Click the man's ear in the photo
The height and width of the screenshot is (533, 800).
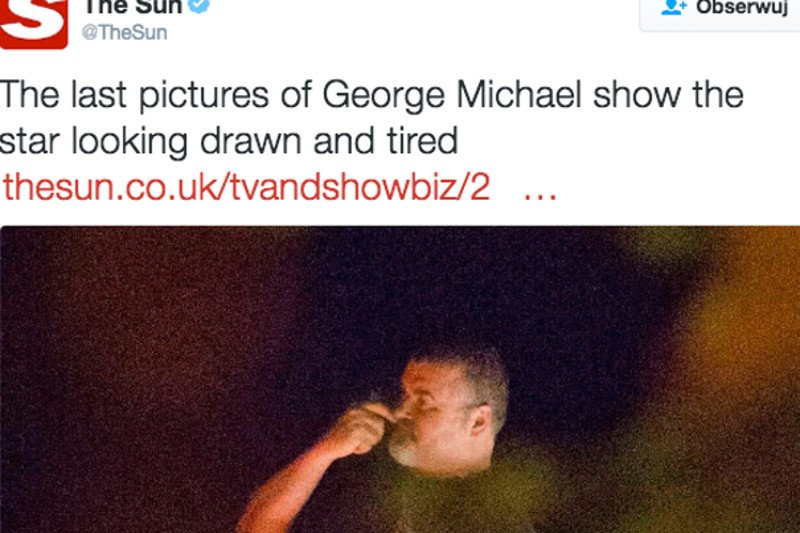click(480, 421)
